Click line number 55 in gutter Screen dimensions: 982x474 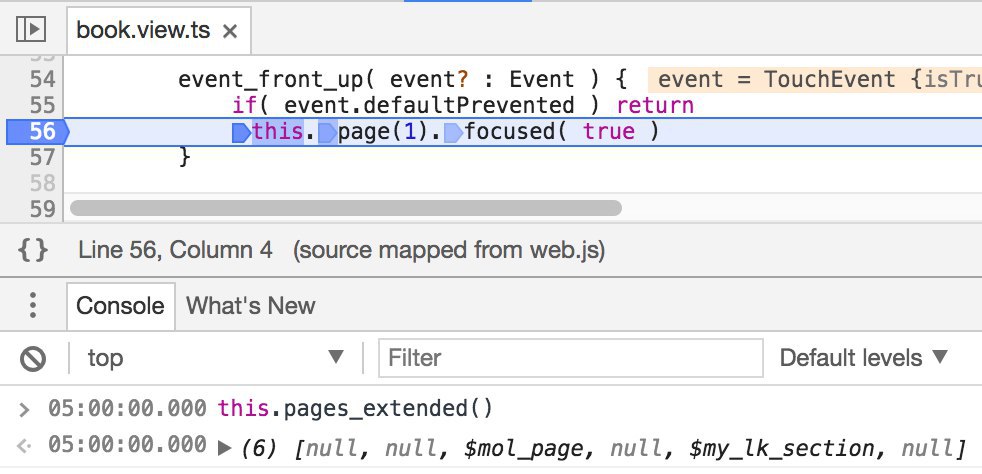[x=42, y=105]
